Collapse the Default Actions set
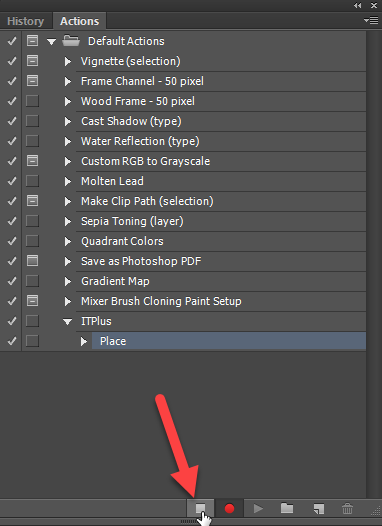Viewport: 382px width, 526px height. (51, 42)
